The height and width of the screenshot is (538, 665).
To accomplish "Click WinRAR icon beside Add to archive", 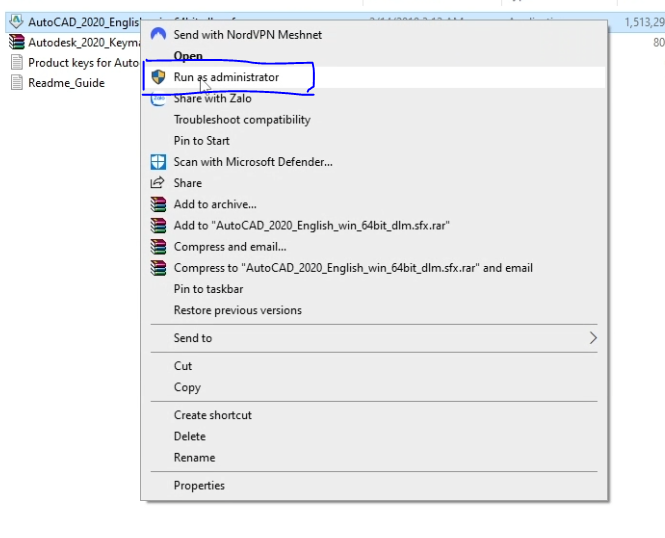I will point(158,204).
